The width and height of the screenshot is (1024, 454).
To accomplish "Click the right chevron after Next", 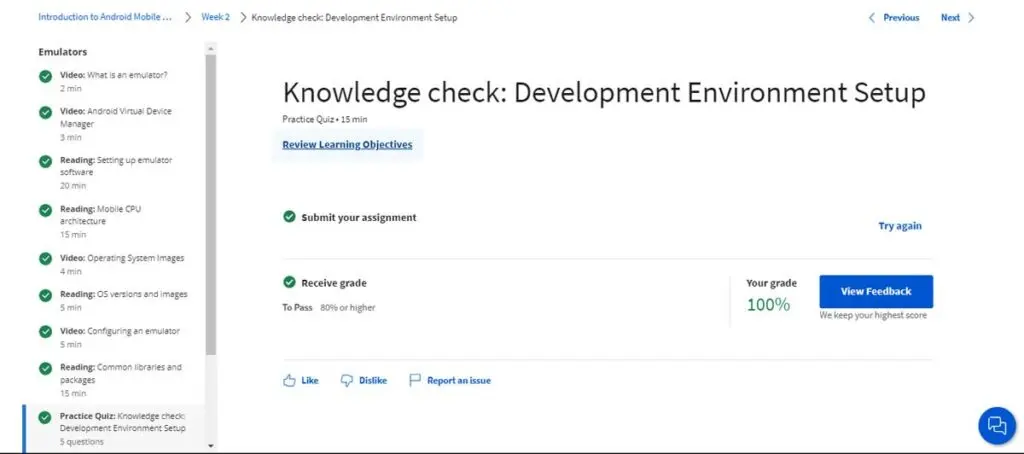I will (971, 18).
